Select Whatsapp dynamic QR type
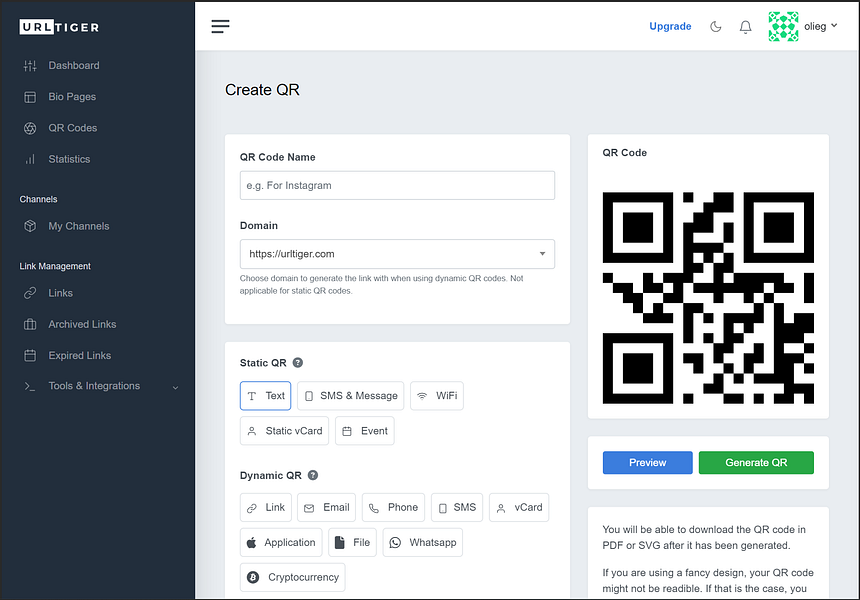Image resolution: width=860 pixels, height=600 pixels. (423, 542)
